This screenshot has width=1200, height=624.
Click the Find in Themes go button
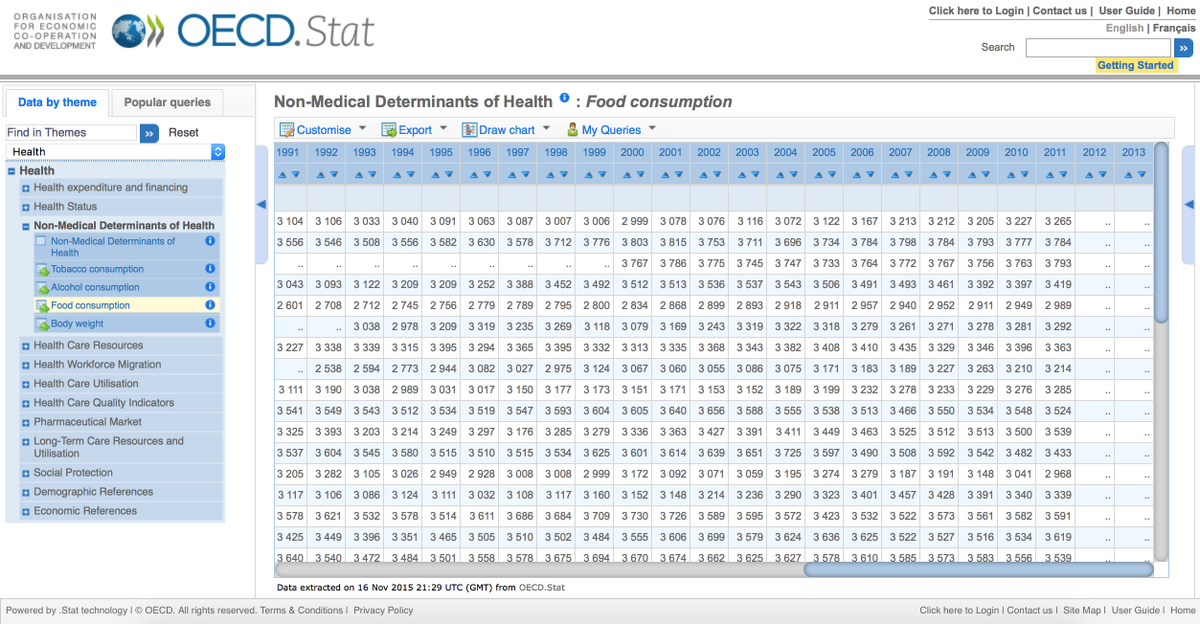(149, 132)
